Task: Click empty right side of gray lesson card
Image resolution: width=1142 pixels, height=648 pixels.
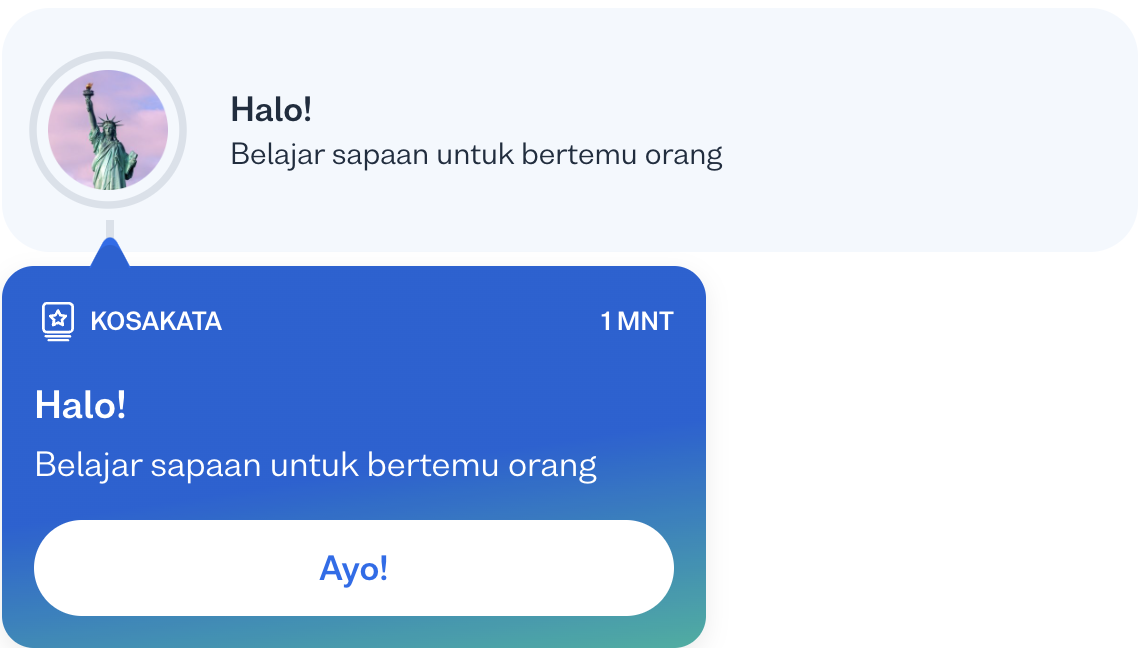Action: [932, 130]
